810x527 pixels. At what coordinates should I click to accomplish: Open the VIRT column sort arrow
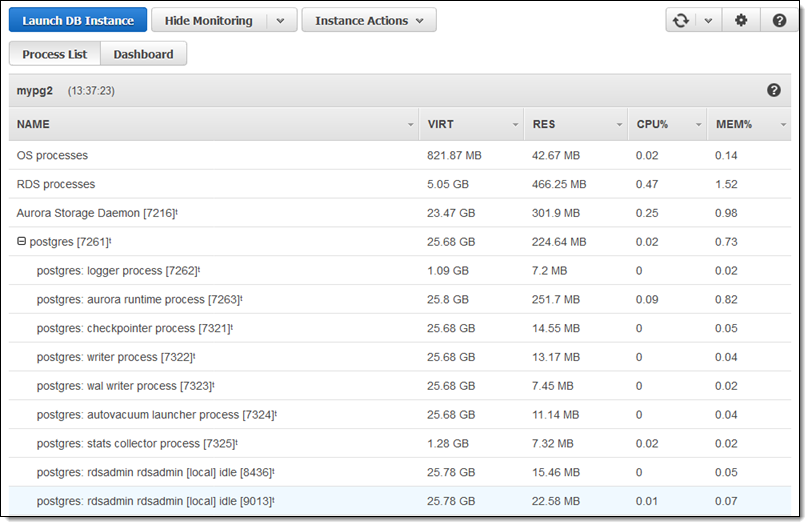516,125
